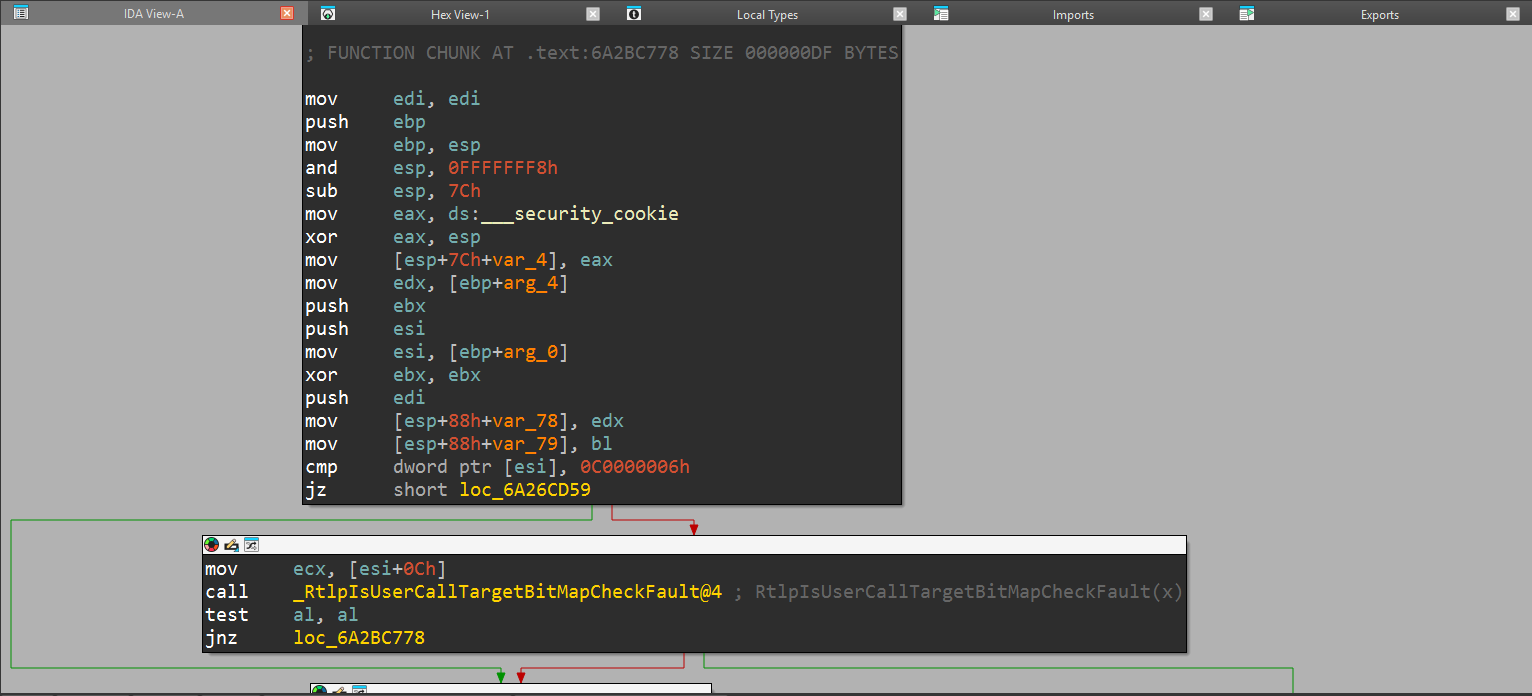Image resolution: width=1532 pixels, height=696 pixels.
Task: Select the 'push ebx' instruction
Action: [365, 306]
